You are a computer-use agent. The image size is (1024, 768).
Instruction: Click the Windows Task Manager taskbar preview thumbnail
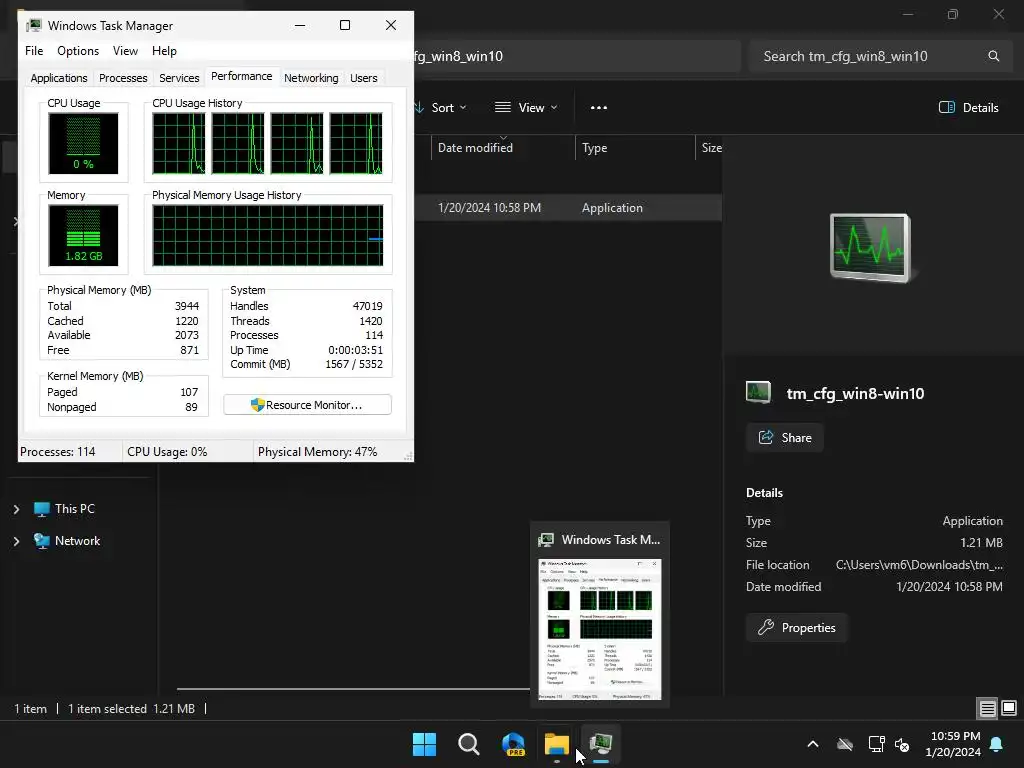click(600, 629)
